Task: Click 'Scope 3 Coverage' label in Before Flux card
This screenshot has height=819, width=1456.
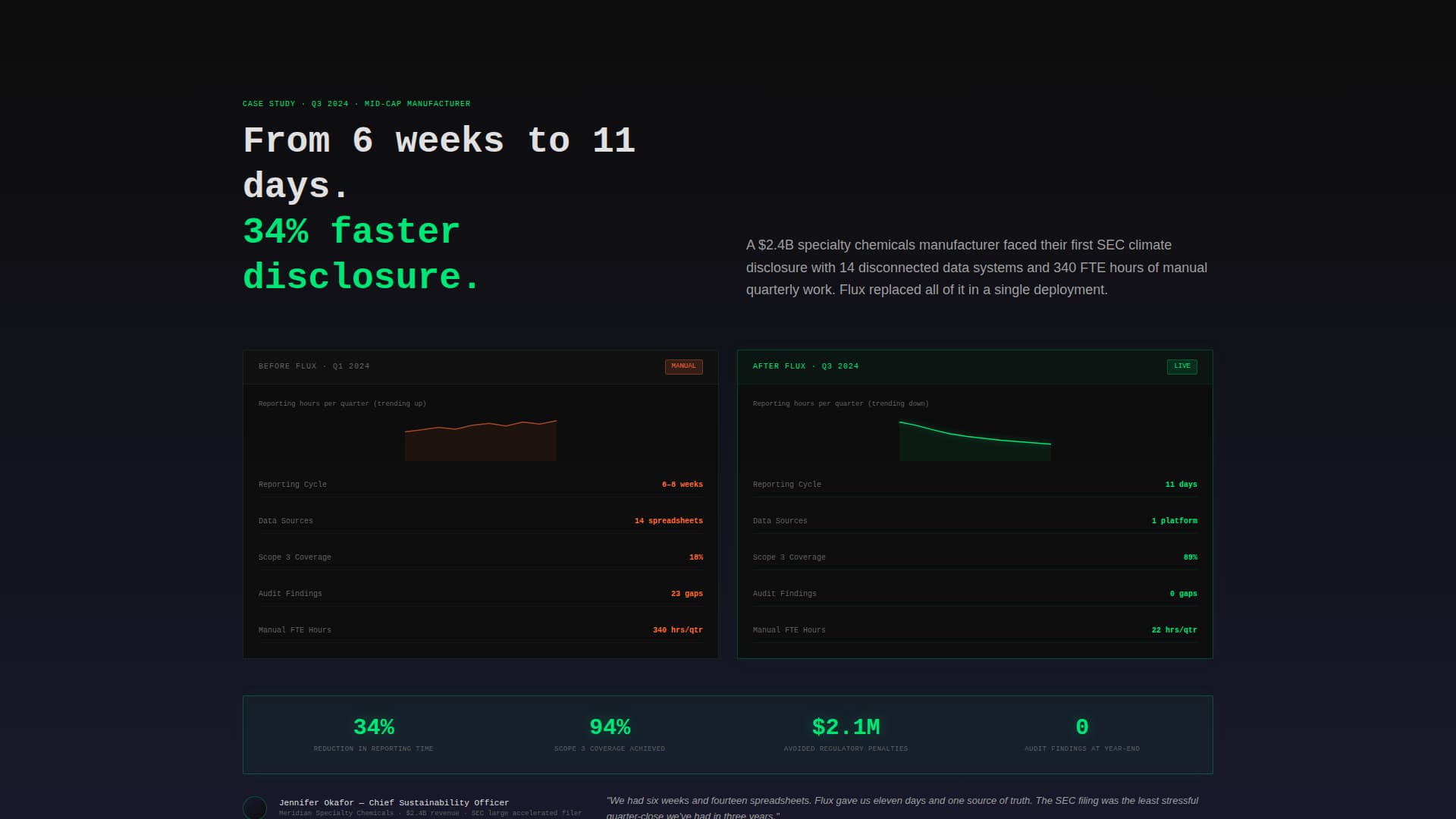Action: tap(295, 557)
